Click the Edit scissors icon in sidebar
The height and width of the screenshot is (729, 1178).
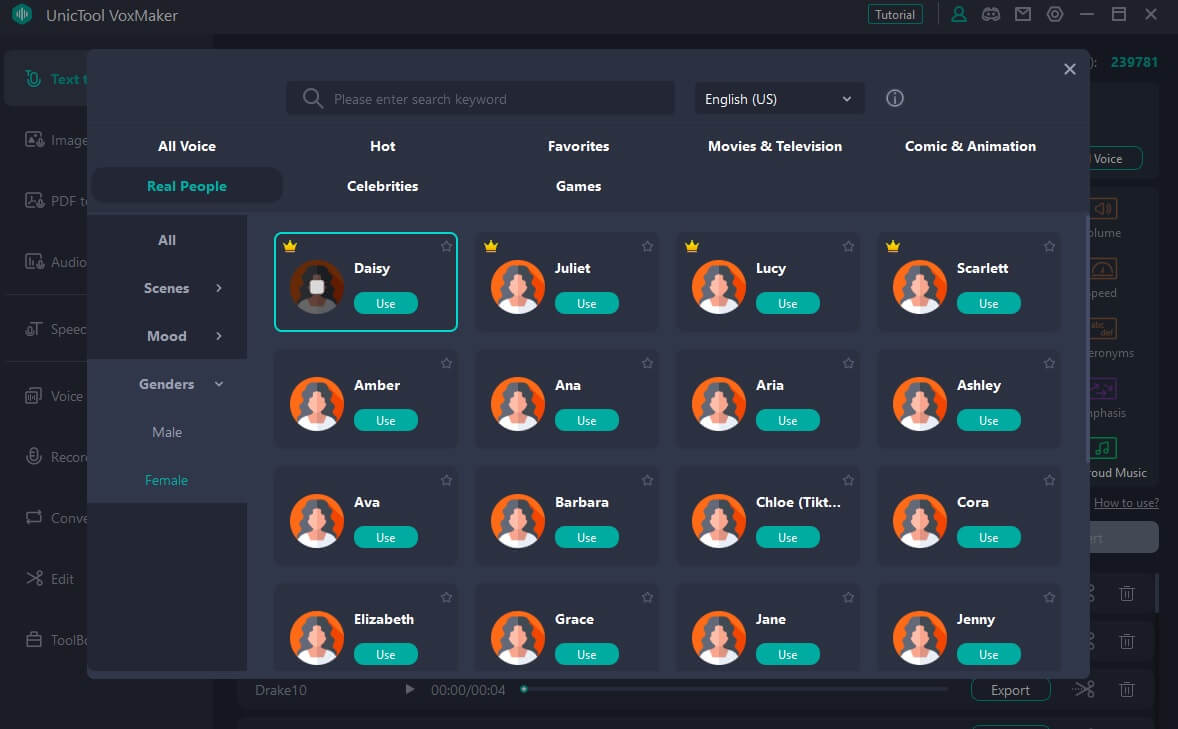pyautogui.click(x=35, y=578)
